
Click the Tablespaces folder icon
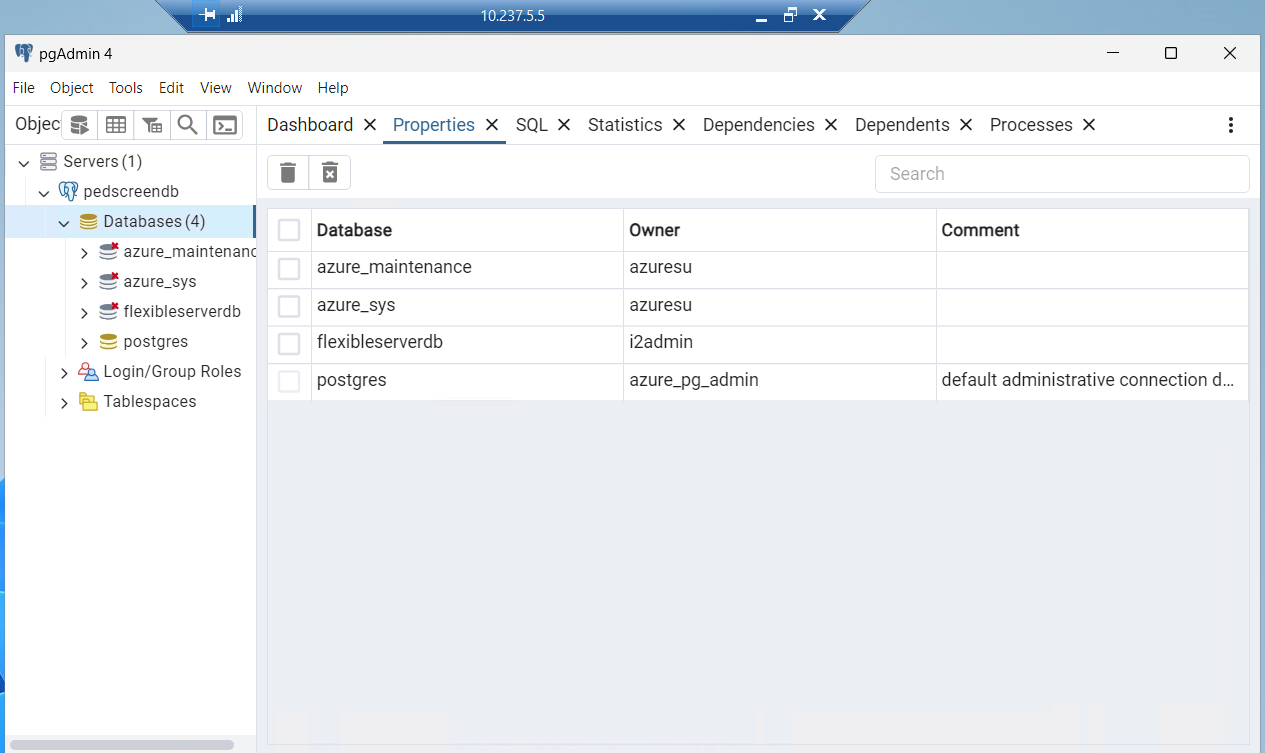pos(88,401)
